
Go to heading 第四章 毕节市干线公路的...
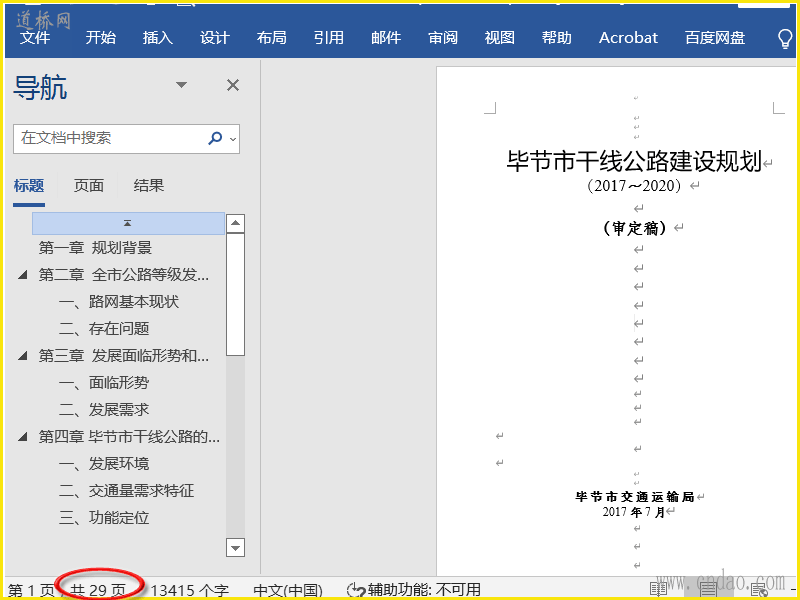tap(130, 437)
